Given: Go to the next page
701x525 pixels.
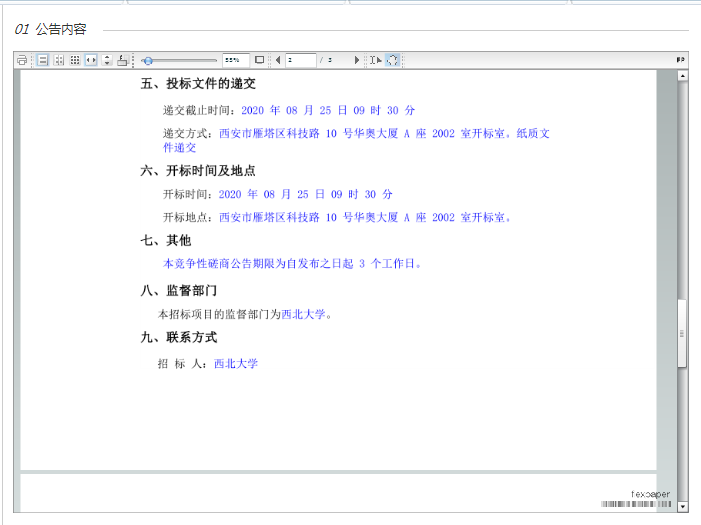Looking at the screenshot, I should click(357, 60).
